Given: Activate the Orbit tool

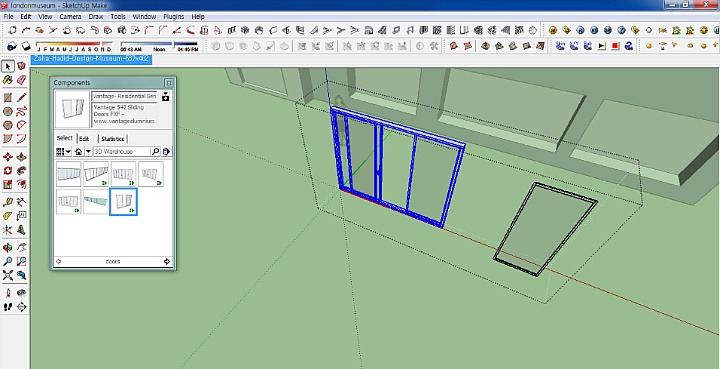Looking at the screenshot, I should coord(8,248).
